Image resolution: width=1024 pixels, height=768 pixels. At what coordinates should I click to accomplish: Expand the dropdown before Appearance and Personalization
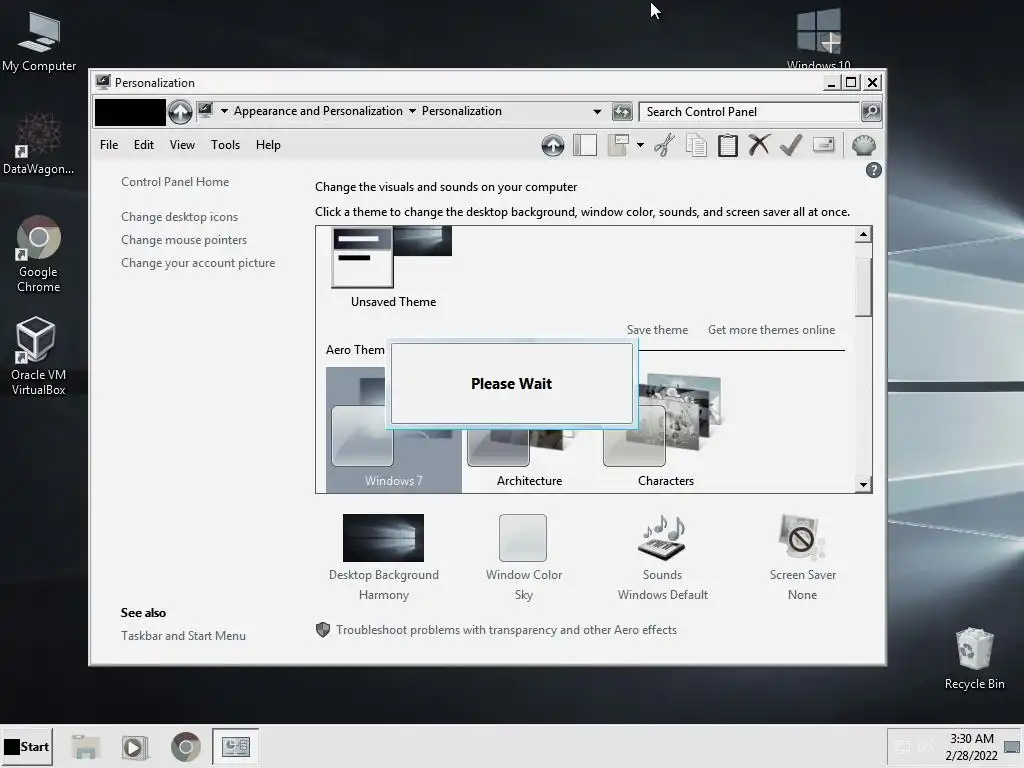[224, 111]
